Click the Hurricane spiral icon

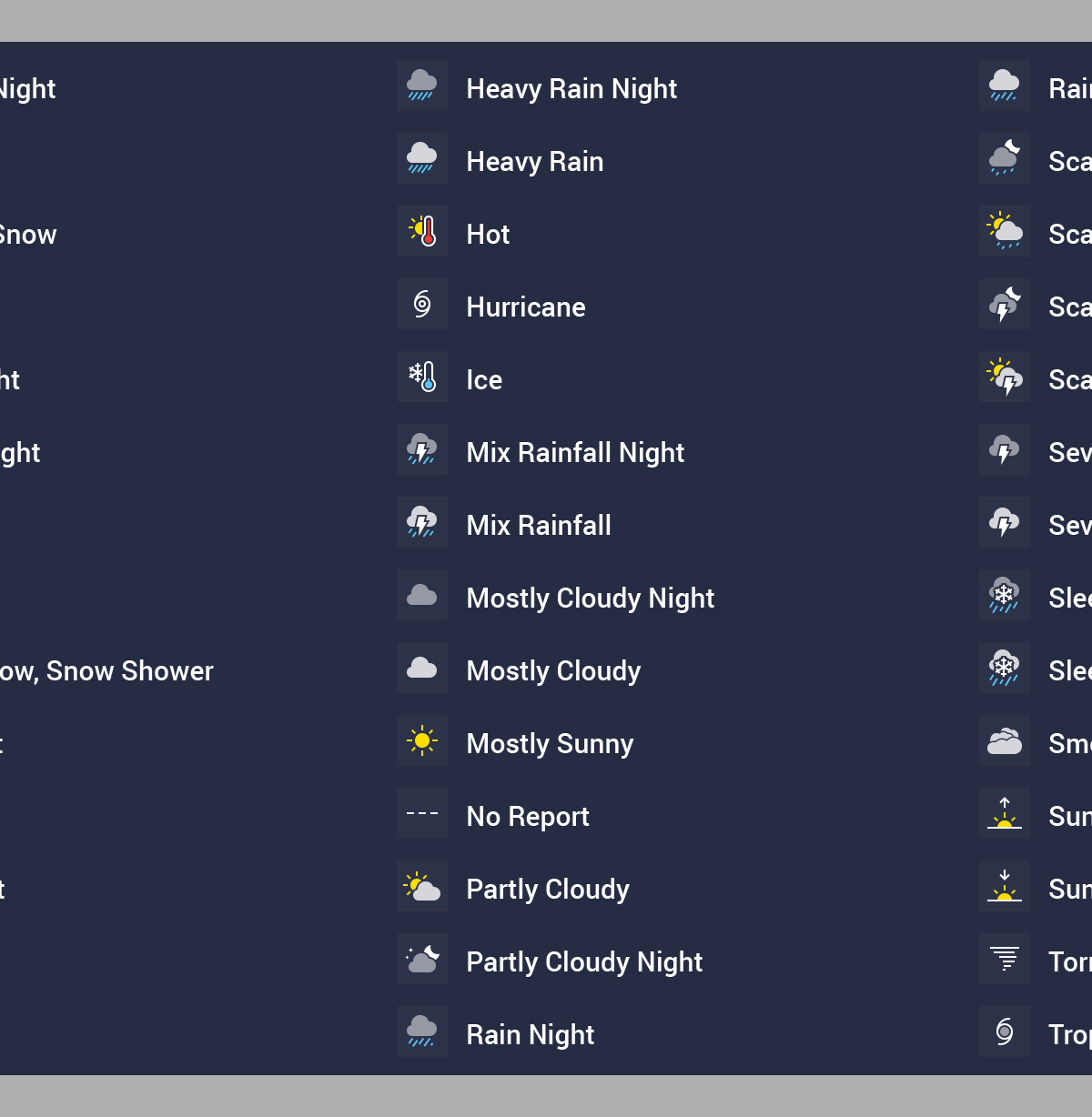click(x=422, y=304)
